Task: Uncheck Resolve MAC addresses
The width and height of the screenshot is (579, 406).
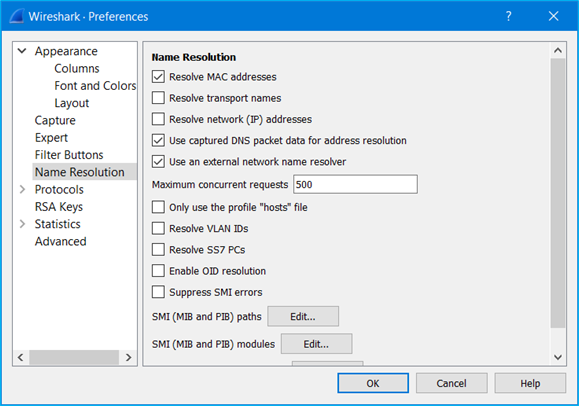Action: pos(158,77)
